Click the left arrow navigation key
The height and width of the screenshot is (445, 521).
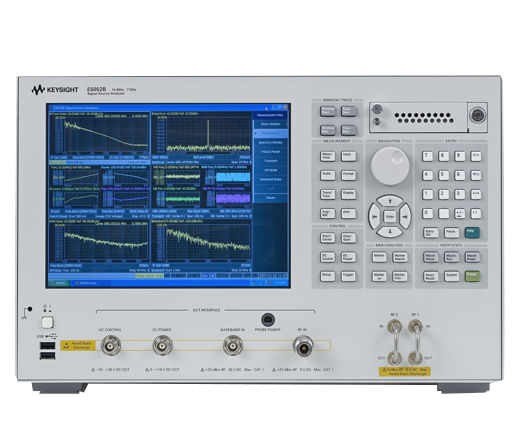374,216
